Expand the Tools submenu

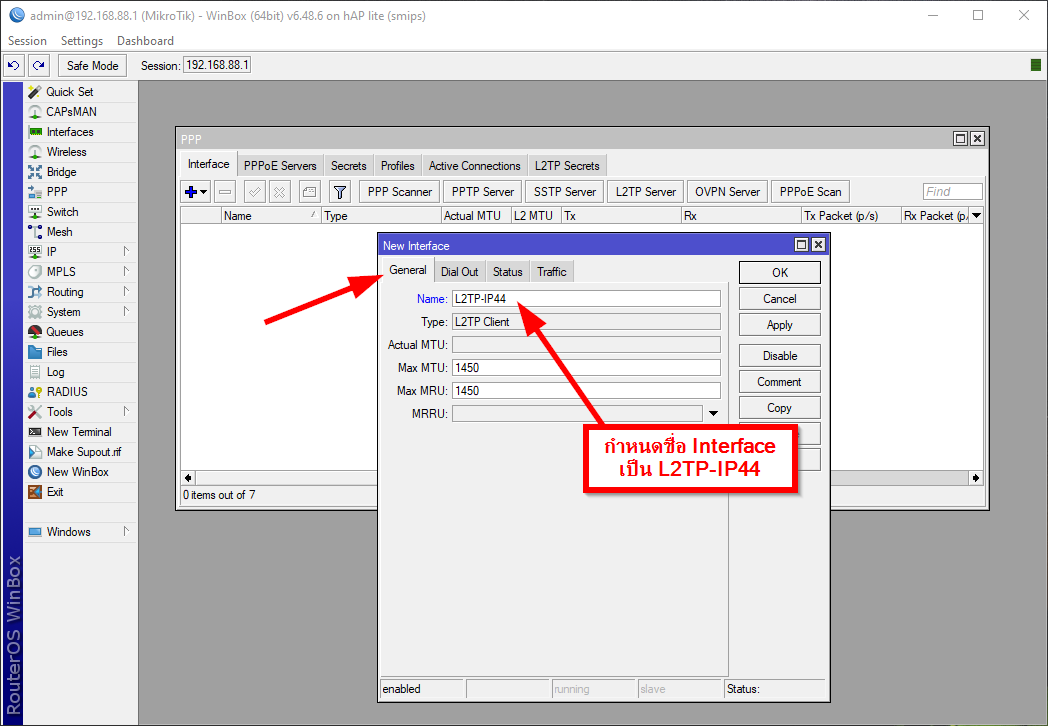point(126,411)
